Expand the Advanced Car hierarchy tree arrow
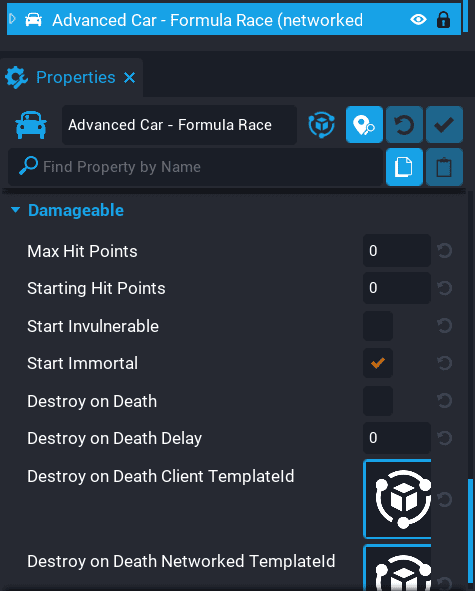475x591 pixels. [12, 18]
